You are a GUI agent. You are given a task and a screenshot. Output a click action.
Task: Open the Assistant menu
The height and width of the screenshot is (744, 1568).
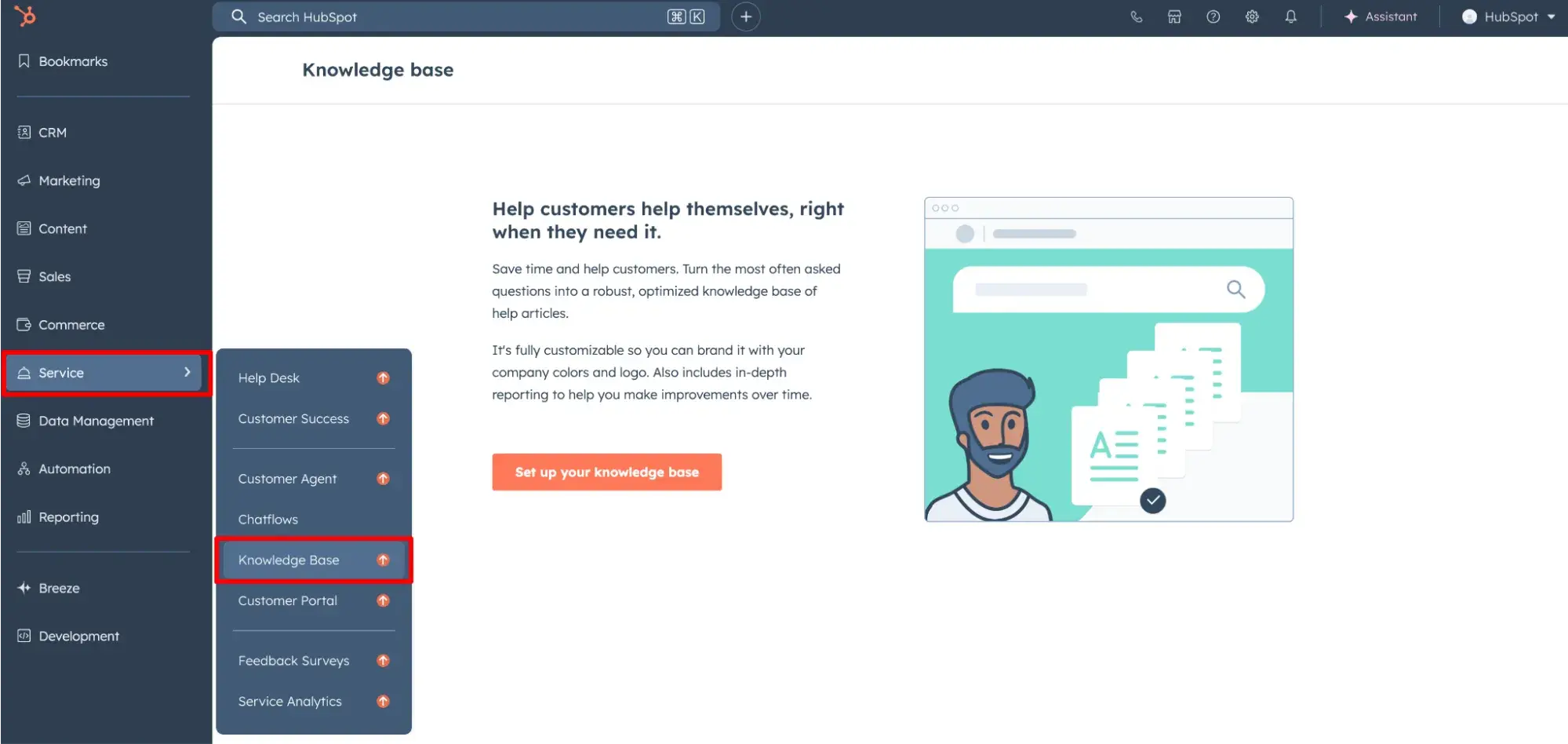coord(1381,16)
